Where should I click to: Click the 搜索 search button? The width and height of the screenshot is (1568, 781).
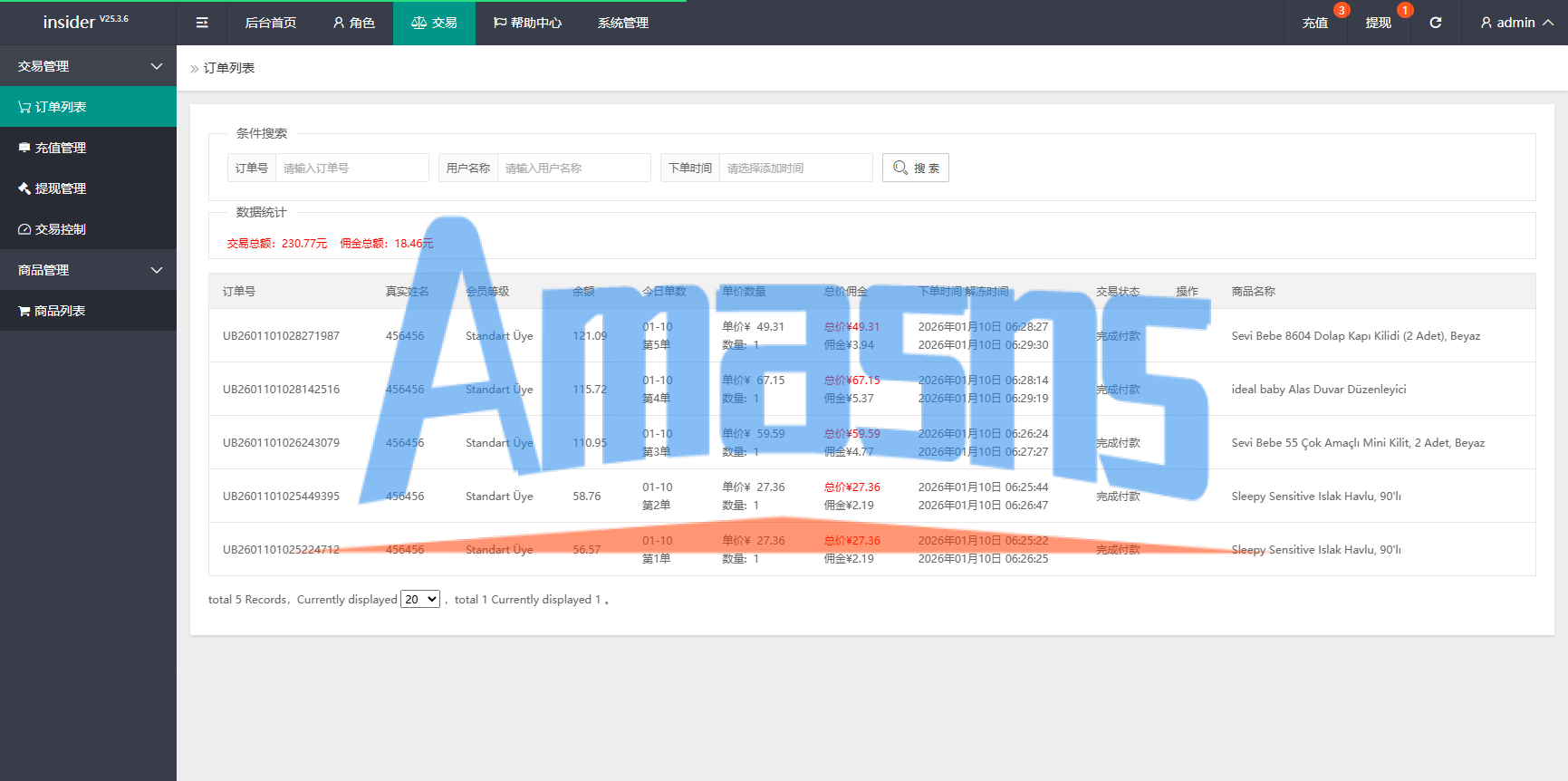[916, 168]
